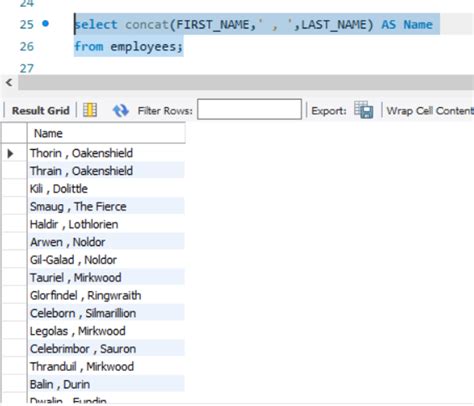Screen dimensions: 474x406
Task: Select the Gil-Galad , Noldor cell
Action: point(106,260)
